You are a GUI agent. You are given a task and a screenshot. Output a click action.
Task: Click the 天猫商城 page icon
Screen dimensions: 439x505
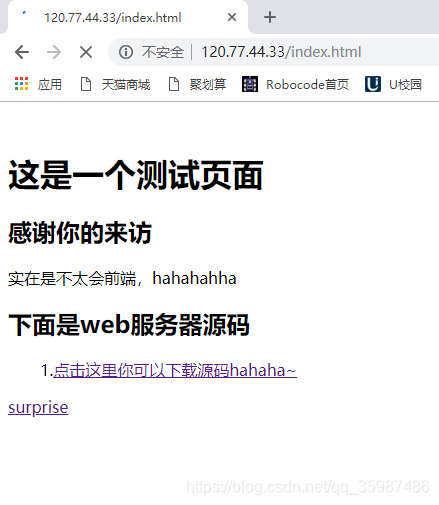click(x=86, y=84)
